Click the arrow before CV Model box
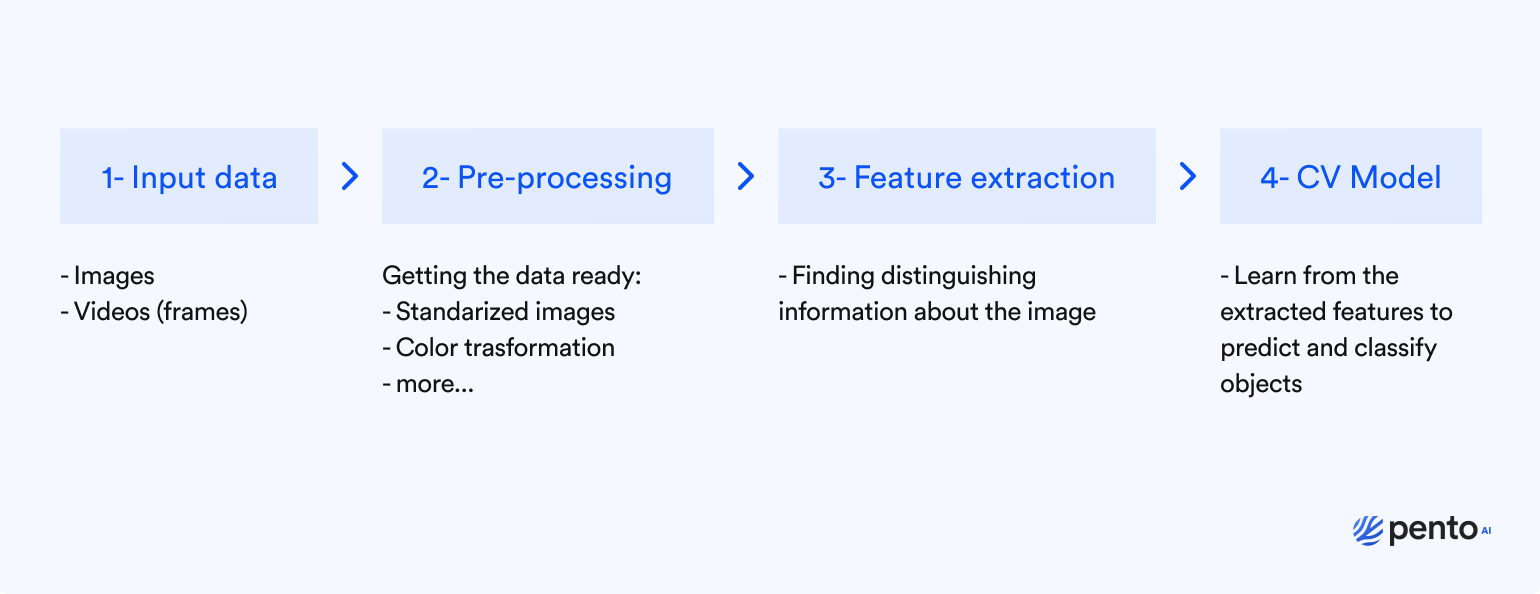This screenshot has width=1540, height=594. pyautogui.click(x=1188, y=177)
